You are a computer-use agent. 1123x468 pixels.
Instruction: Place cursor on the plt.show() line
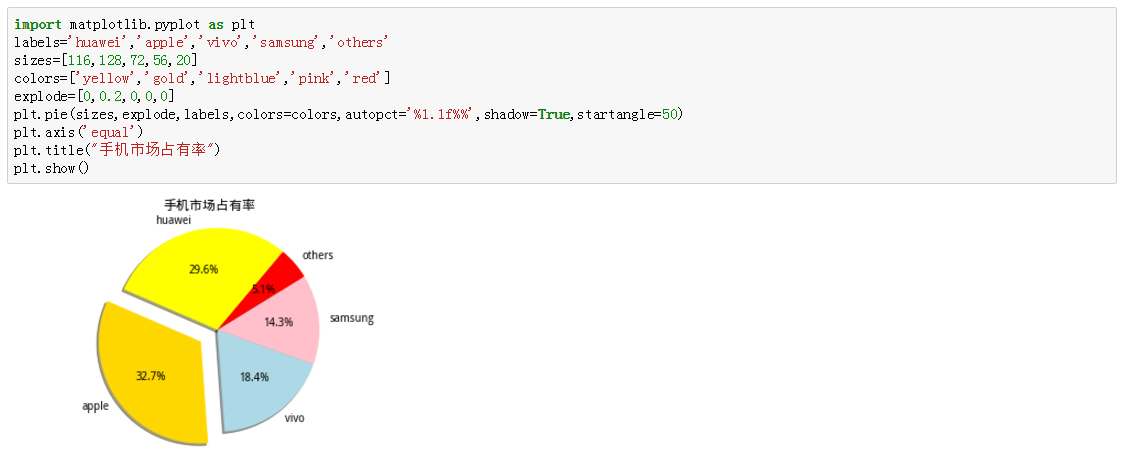tap(52, 168)
